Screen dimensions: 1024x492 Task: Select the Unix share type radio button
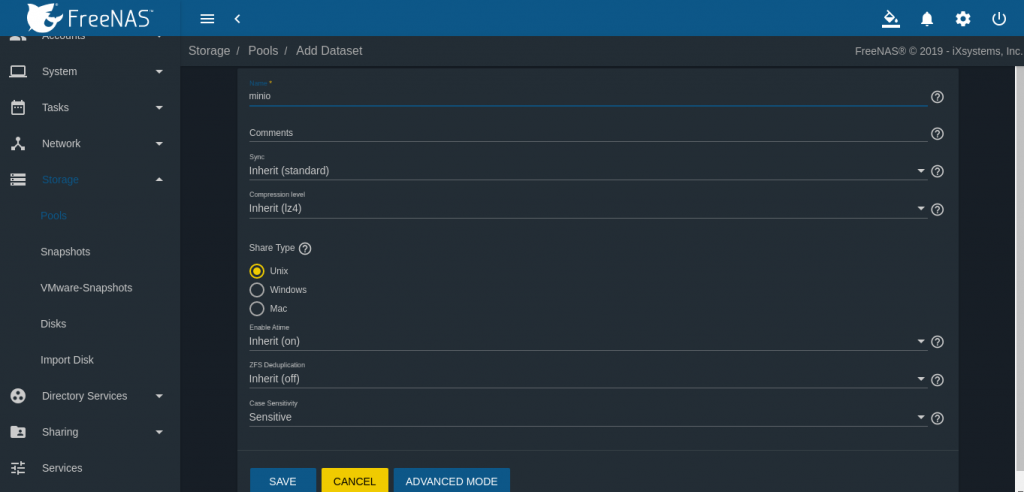tap(257, 271)
